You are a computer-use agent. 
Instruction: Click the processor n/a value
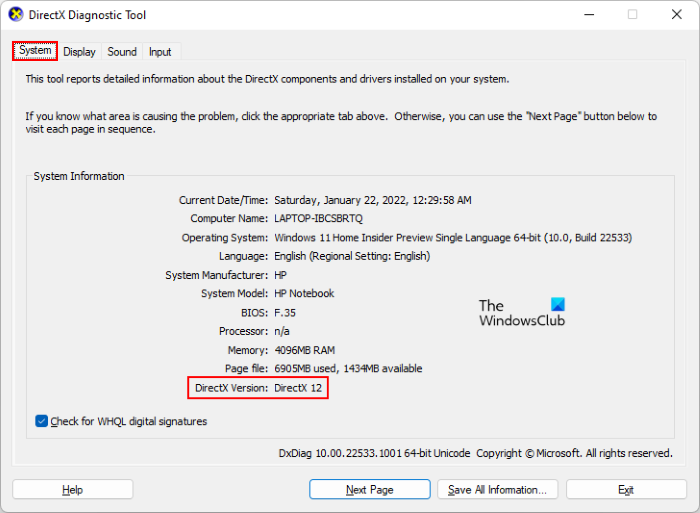282,331
